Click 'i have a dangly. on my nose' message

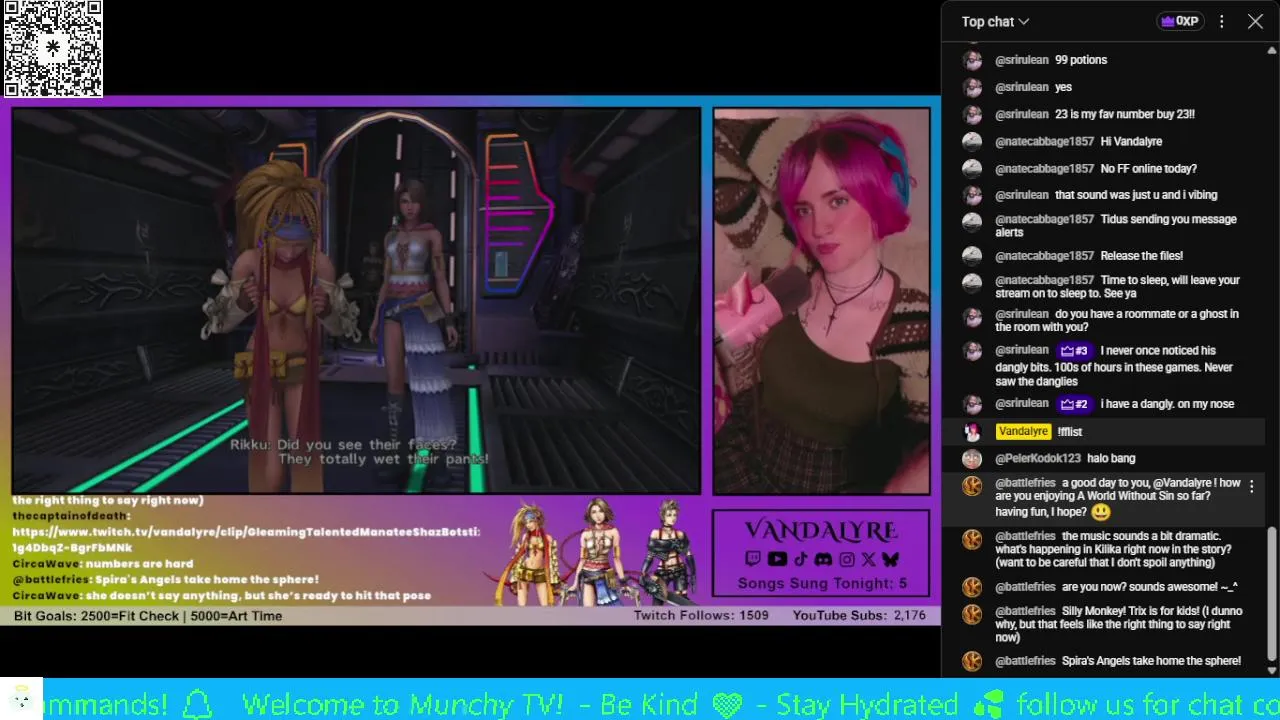(1167, 404)
